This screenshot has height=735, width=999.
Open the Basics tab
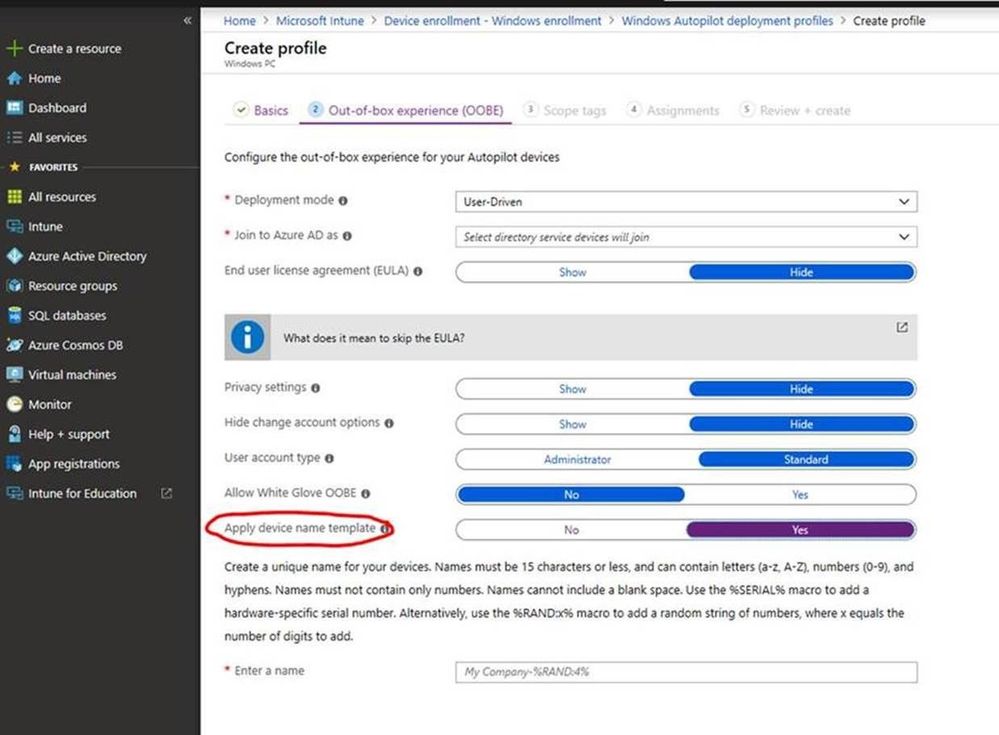(261, 110)
